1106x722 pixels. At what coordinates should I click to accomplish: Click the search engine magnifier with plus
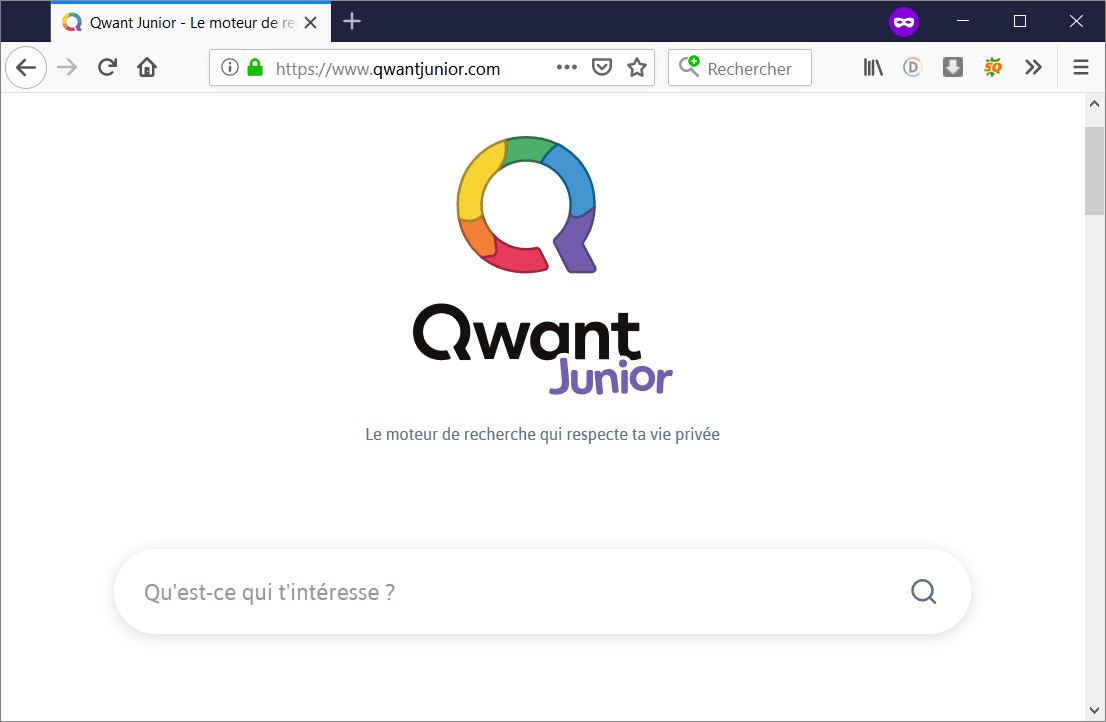pos(689,66)
